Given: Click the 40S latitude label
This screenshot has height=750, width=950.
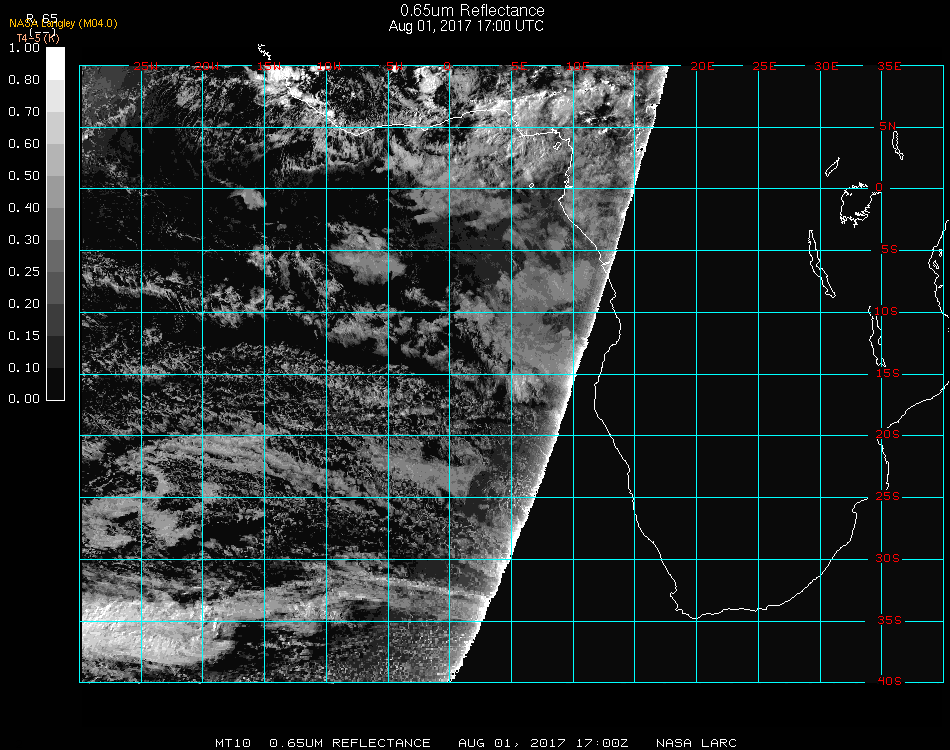Looking at the screenshot, I should pos(889,682).
